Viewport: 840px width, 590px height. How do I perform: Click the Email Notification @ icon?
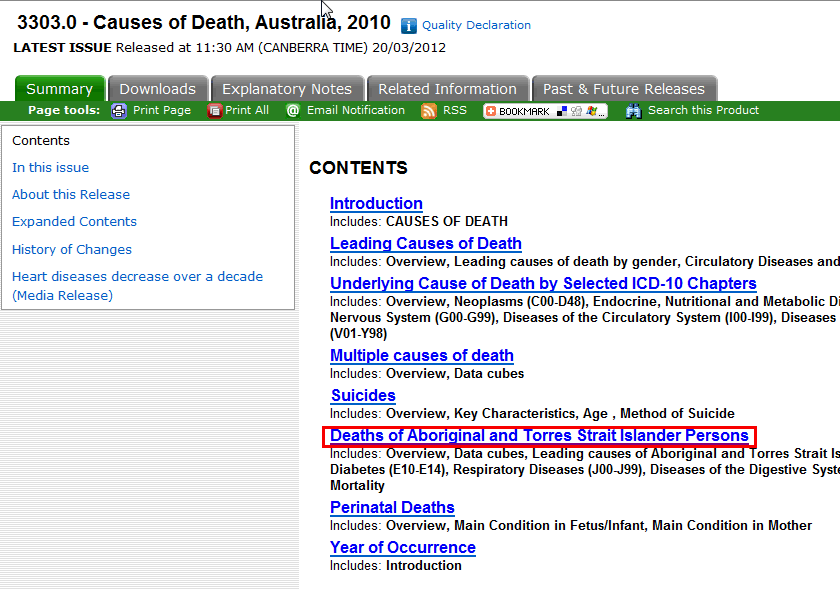pyautogui.click(x=293, y=111)
